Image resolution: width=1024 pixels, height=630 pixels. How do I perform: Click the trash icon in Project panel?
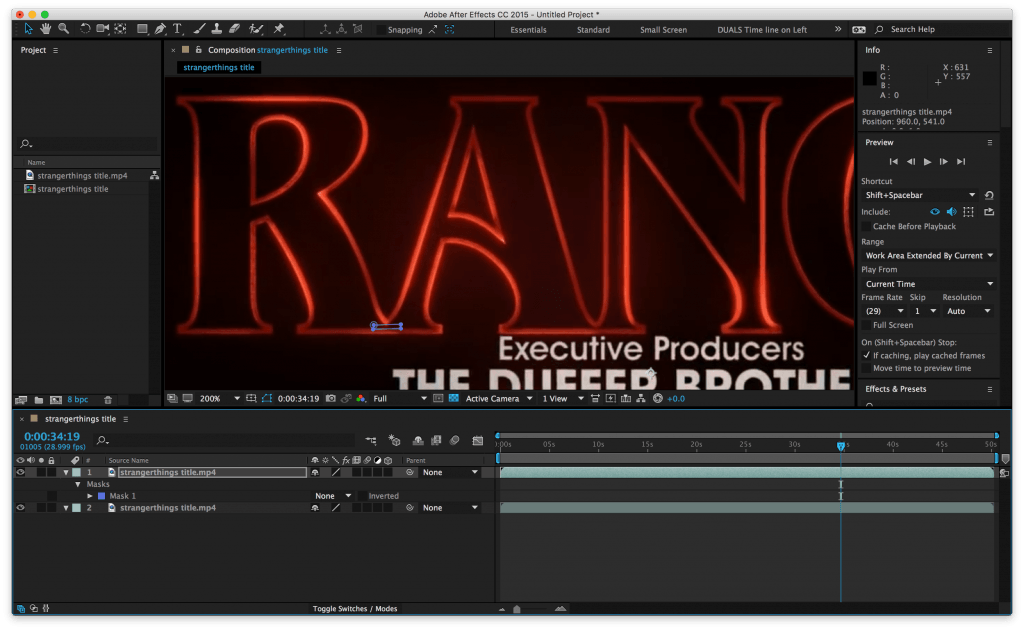coord(108,400)
